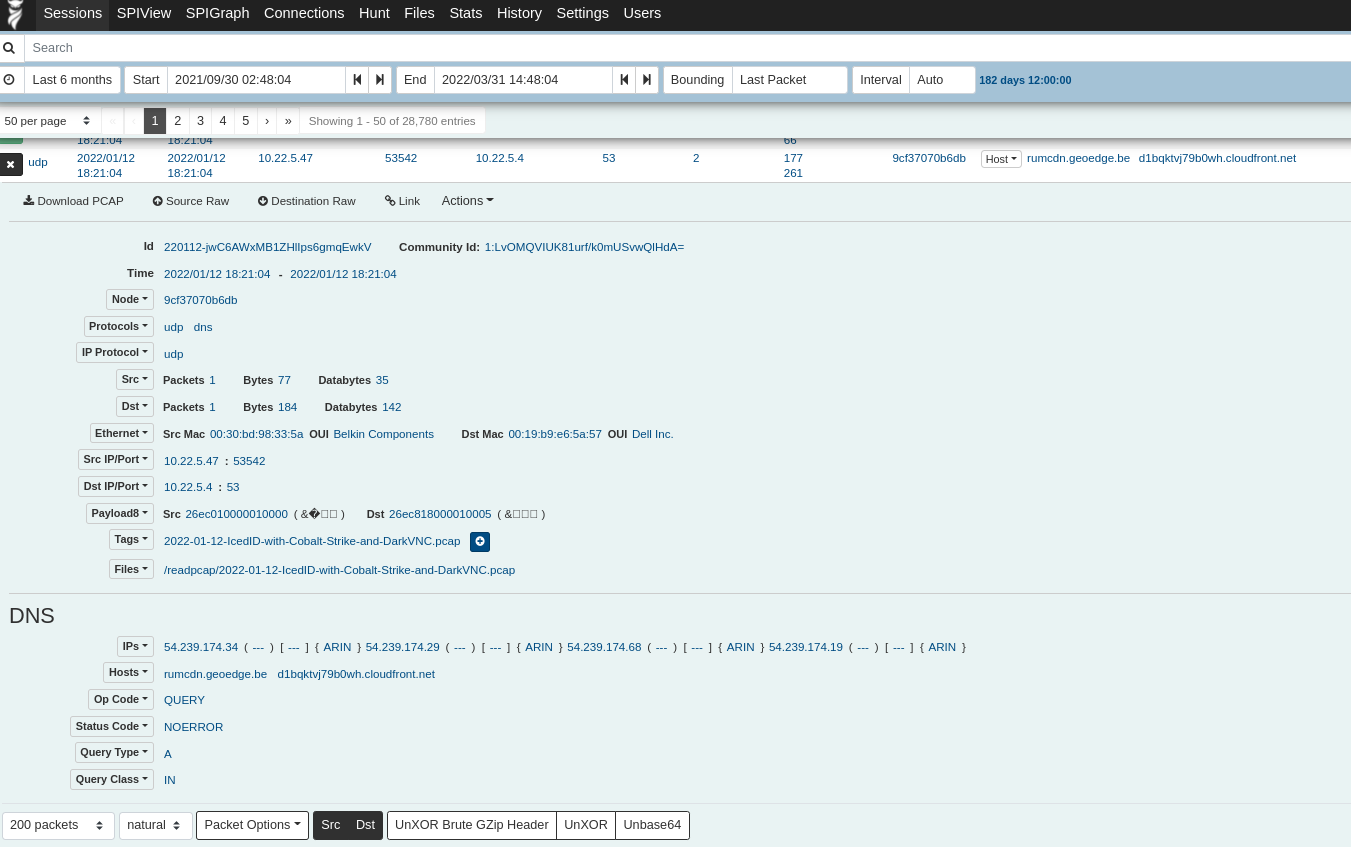Click the Dell Inc. OUI link
The width and height of the screenshot is (1351, 847).
pos(653,434)
